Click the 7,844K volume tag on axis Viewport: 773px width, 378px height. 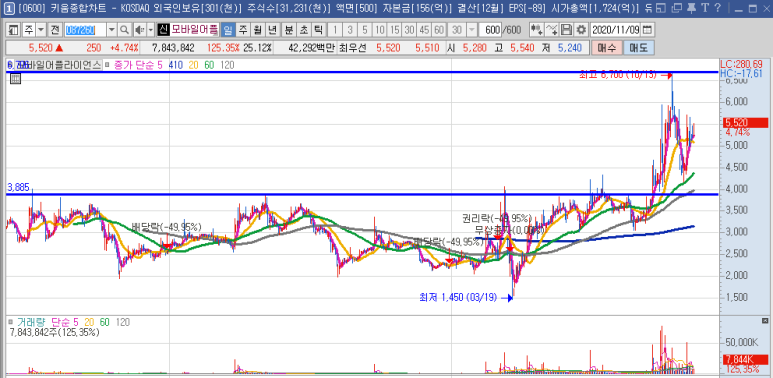[x=745, y=359]
